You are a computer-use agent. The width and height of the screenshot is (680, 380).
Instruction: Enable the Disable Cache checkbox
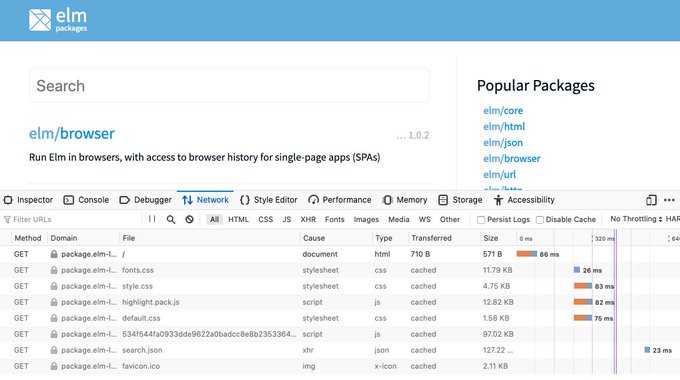(540, 220)
